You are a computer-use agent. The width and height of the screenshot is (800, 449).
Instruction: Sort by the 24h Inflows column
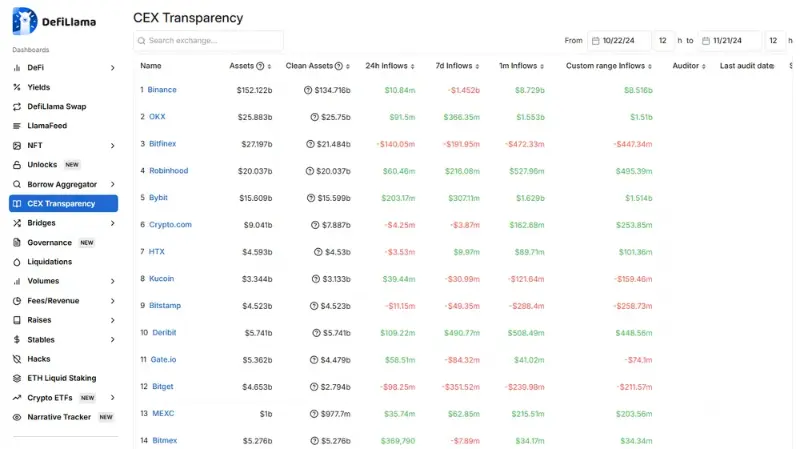tap(390, 66)
